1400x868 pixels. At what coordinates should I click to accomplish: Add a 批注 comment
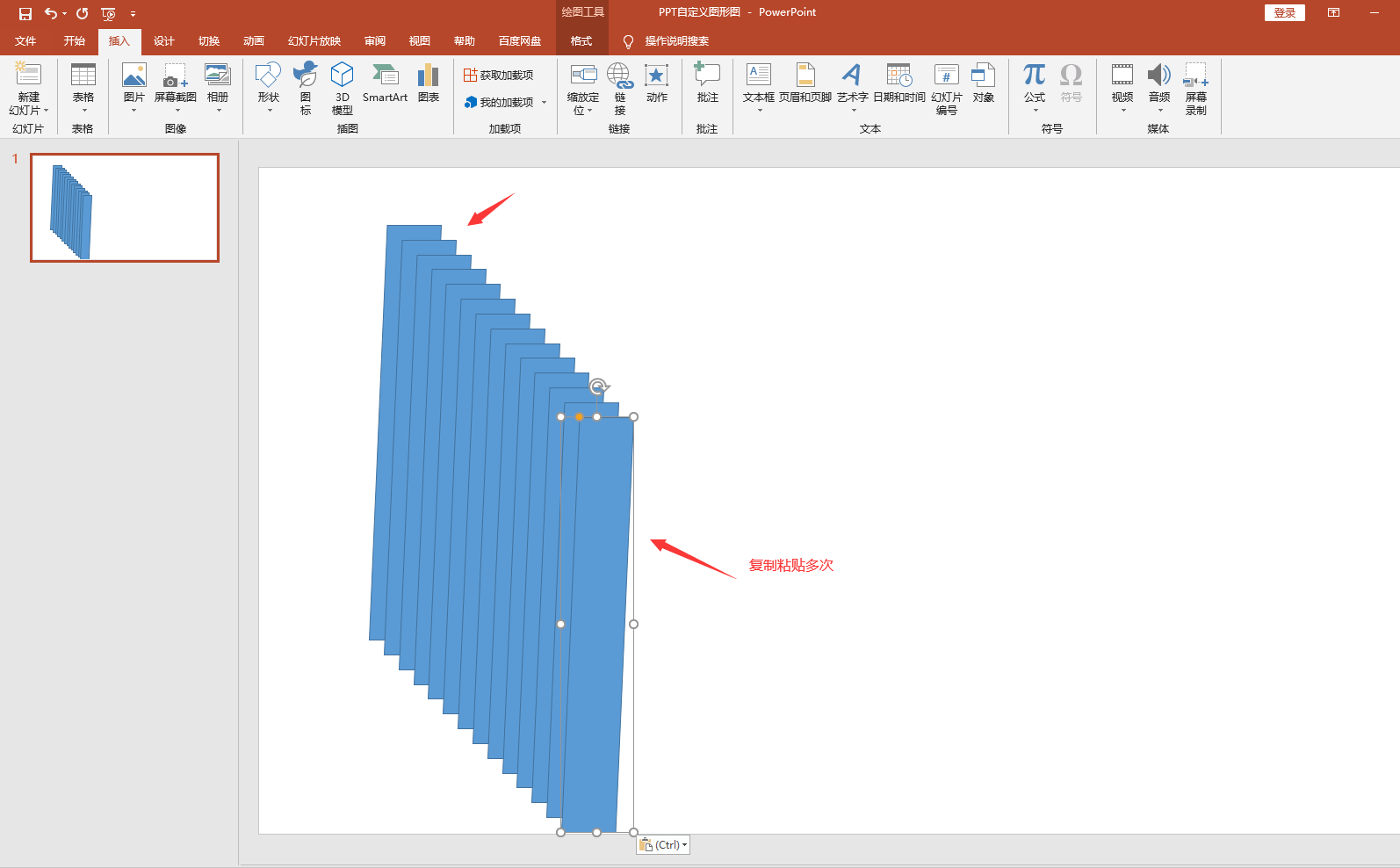point(707,85)
